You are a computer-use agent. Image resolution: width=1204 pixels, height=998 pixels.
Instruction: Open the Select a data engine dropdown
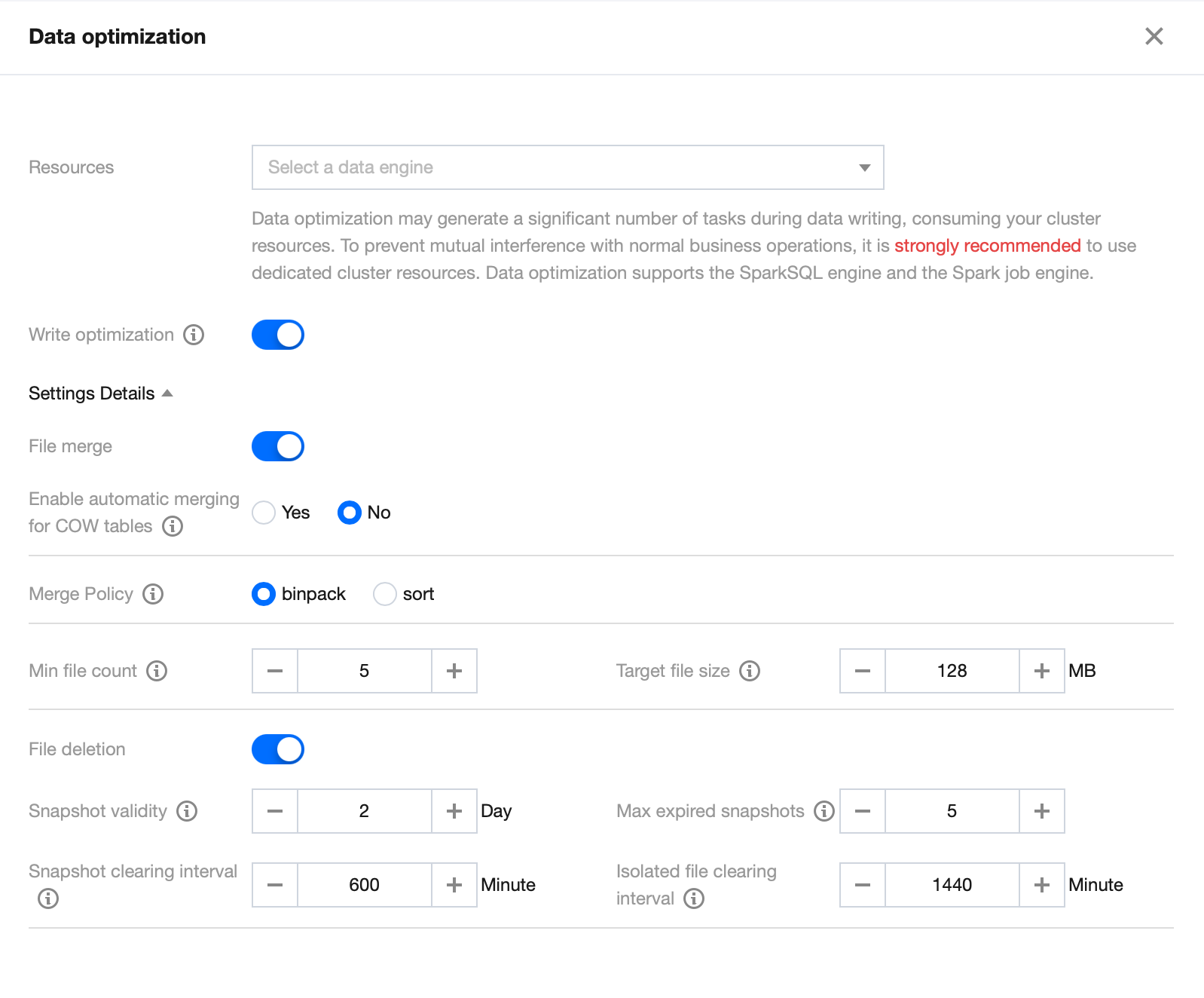(x=567, y=167)
